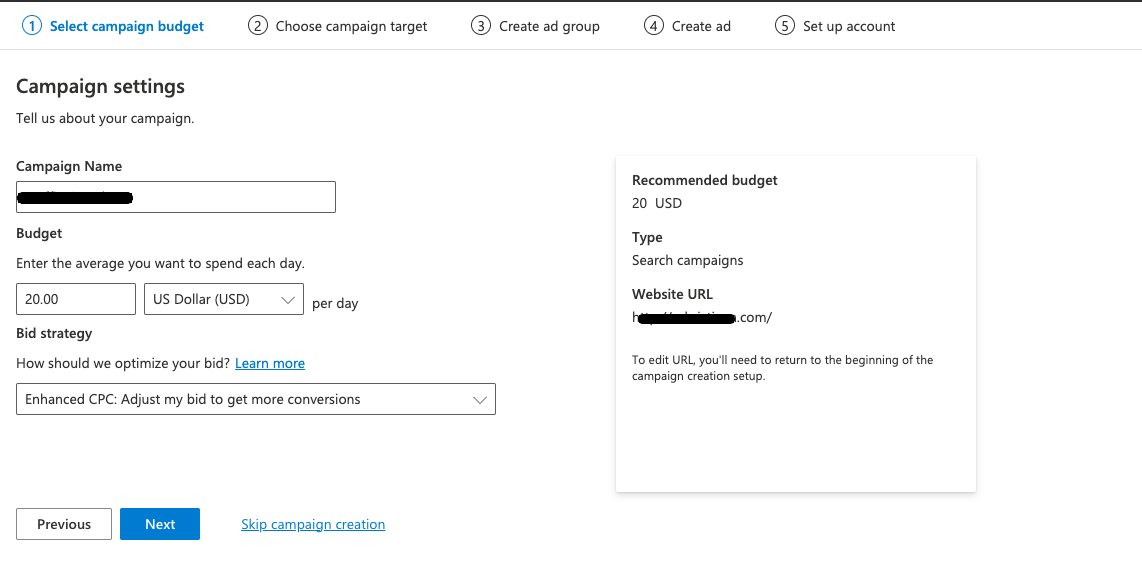
Task: Click the Recommended budget 20 USD value
Action: [657, 203]
